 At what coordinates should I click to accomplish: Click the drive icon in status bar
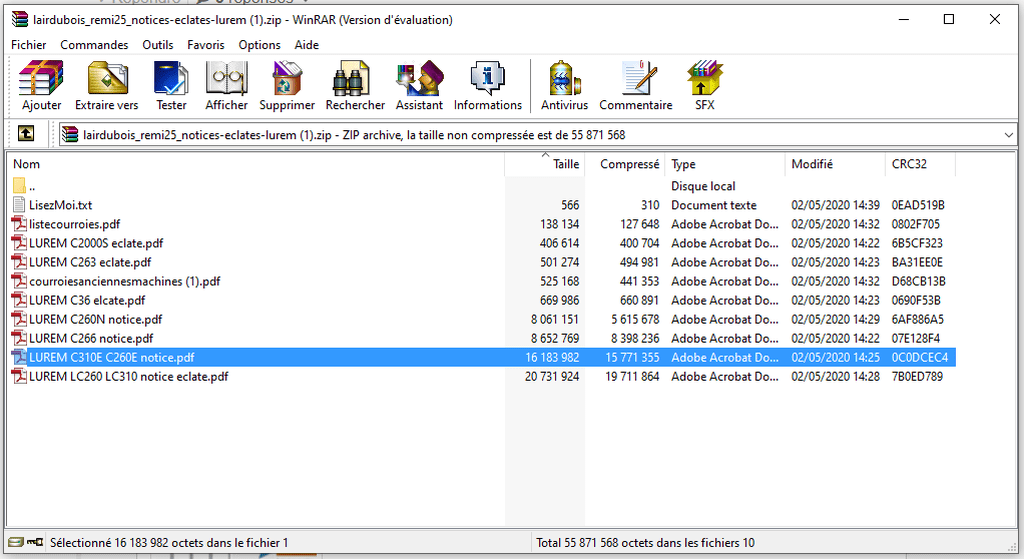pyautogui.click(x=16, y=542)
